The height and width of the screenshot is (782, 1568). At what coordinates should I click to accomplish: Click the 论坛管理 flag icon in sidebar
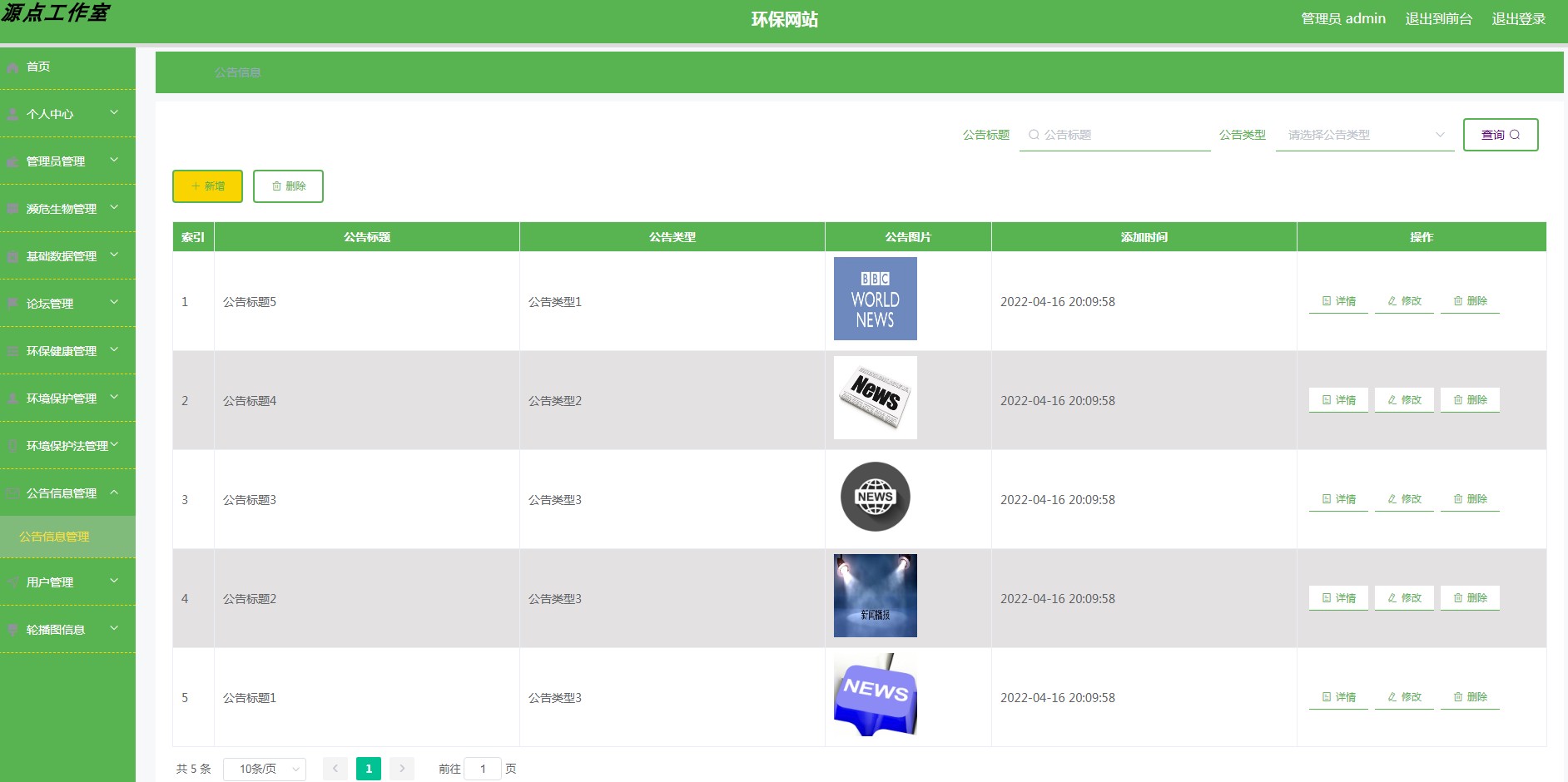coord(12,304)
